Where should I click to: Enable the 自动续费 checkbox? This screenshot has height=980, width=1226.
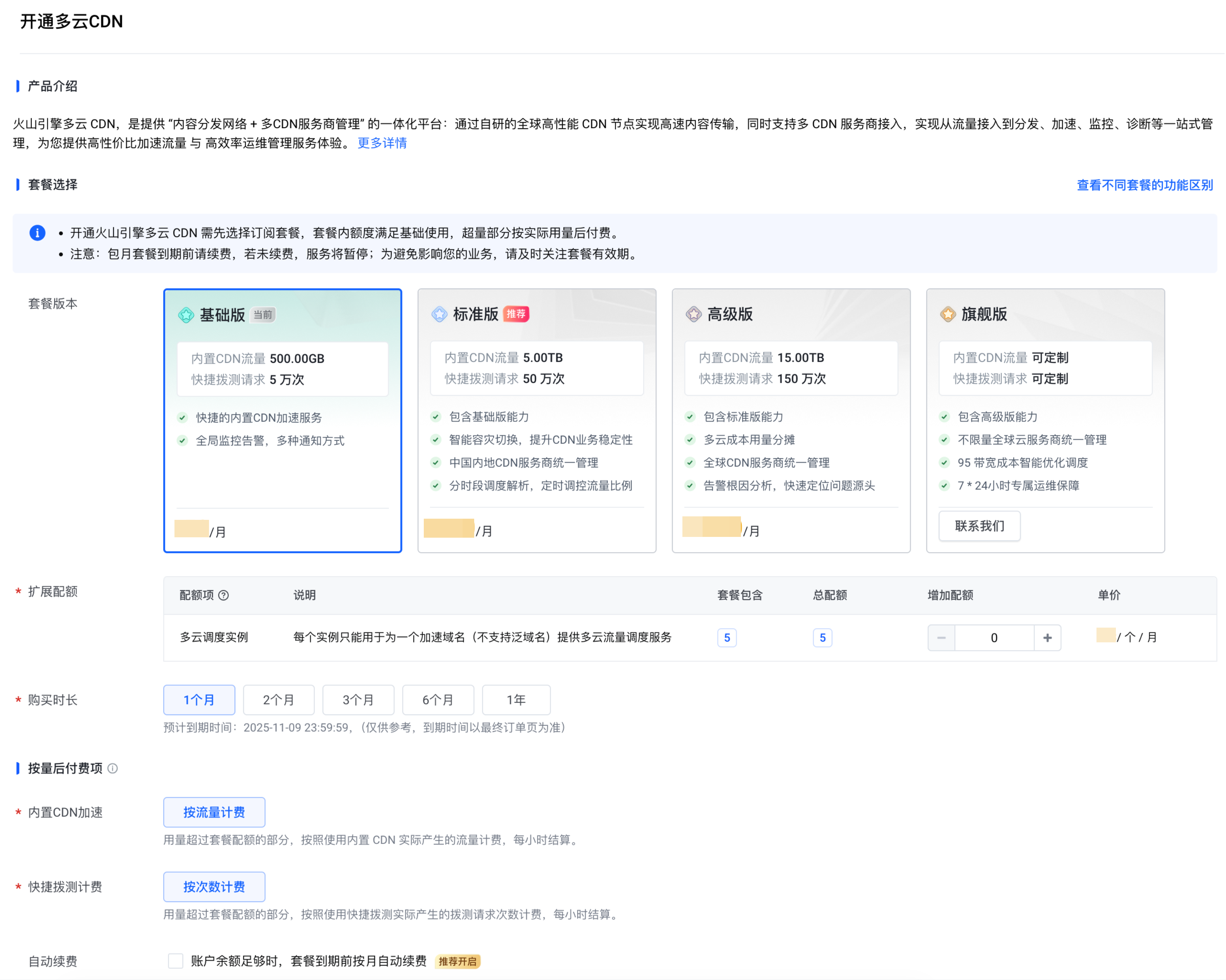(x=176, y=961)
